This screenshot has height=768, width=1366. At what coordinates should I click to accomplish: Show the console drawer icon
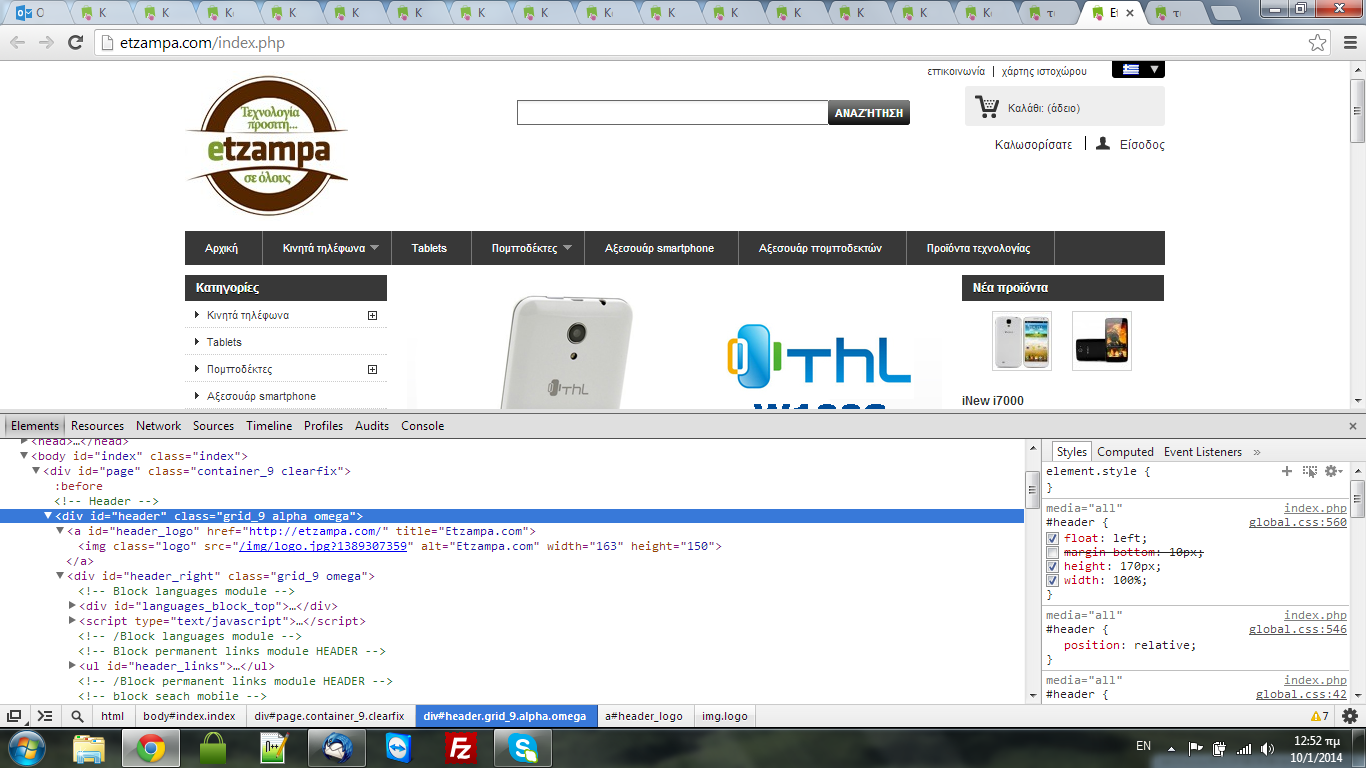(x=45, y=716)
